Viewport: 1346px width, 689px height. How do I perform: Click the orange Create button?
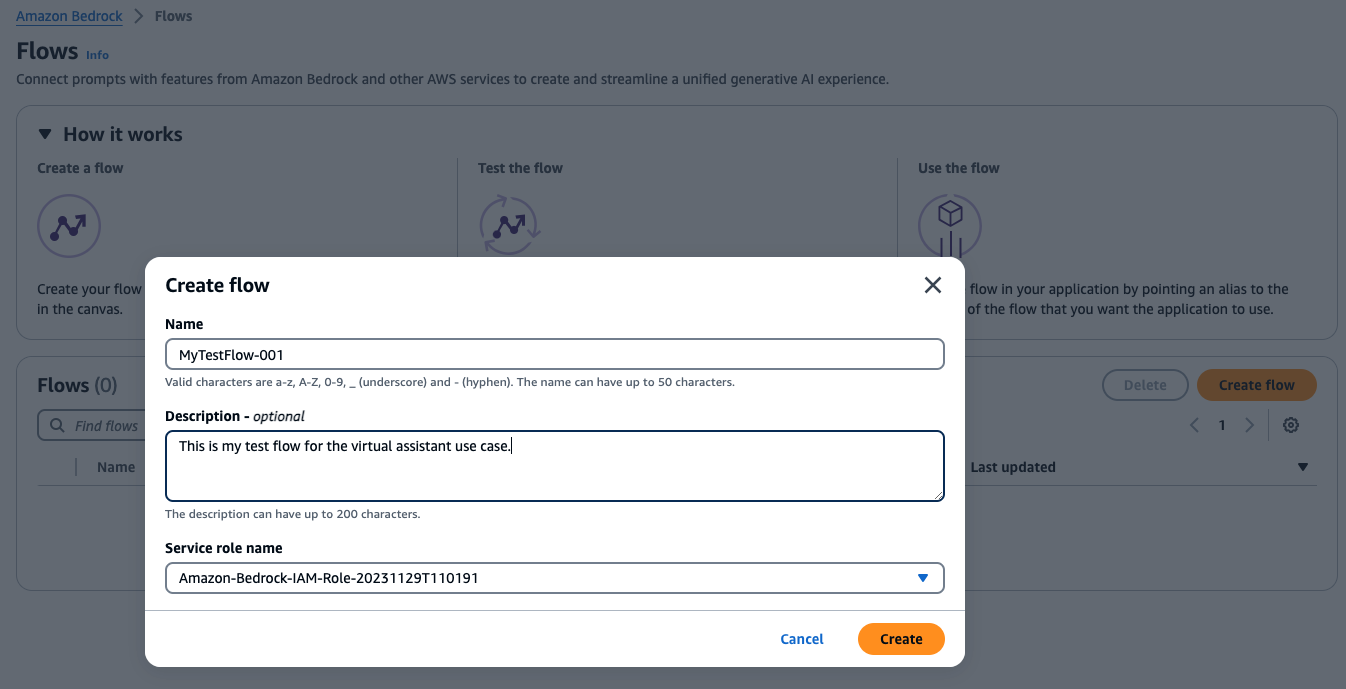901,639
